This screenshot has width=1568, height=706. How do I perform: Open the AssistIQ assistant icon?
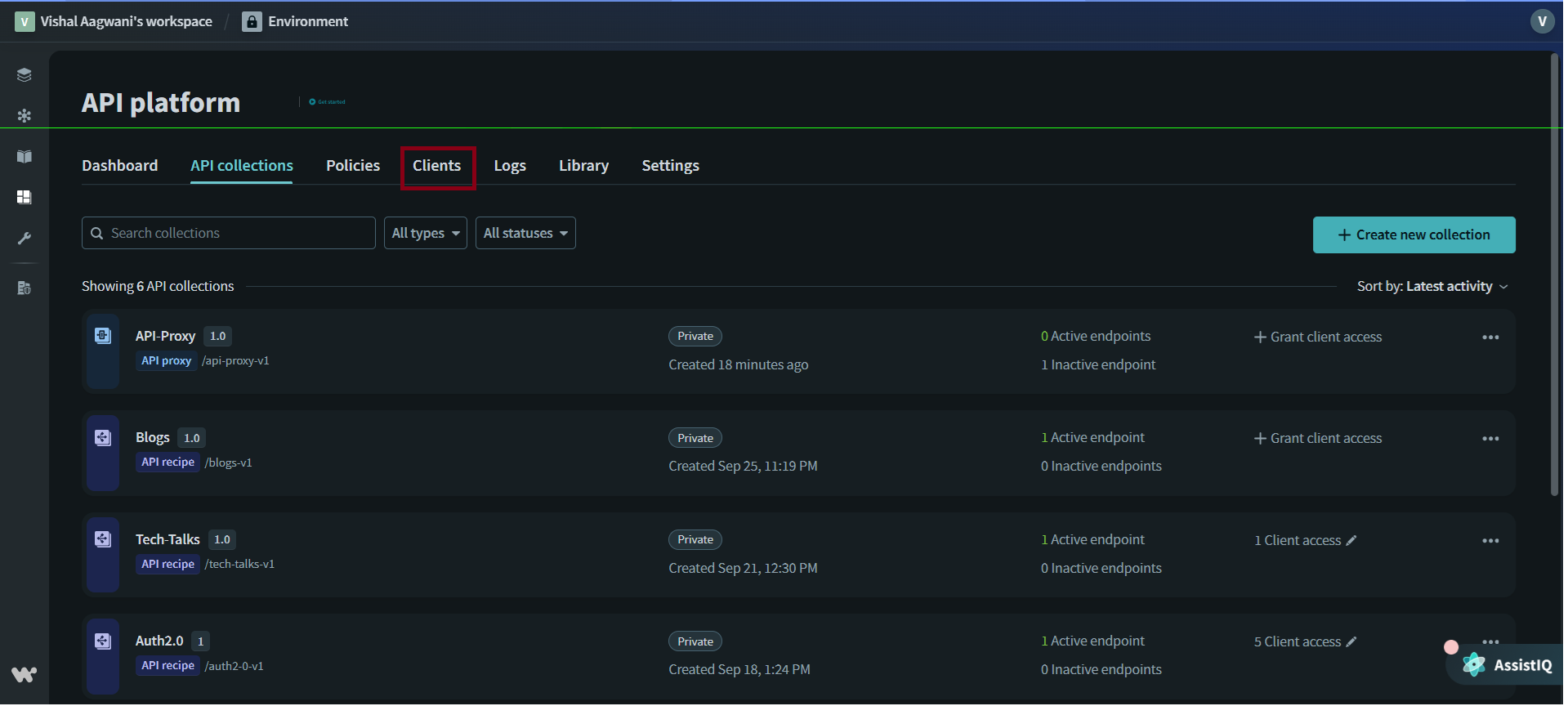pyautogui.click(x=1474, y=664)
